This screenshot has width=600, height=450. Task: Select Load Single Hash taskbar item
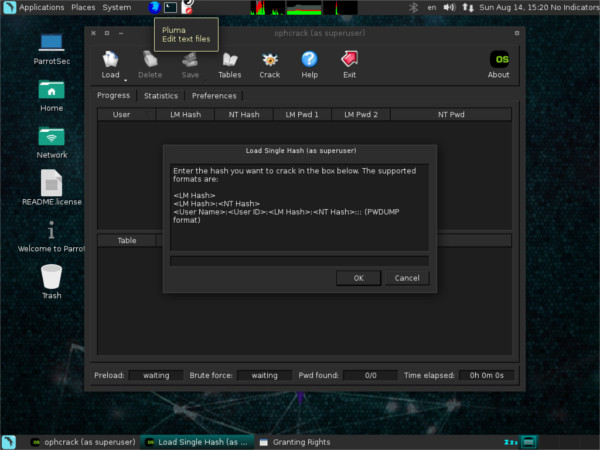click(197, 442)
